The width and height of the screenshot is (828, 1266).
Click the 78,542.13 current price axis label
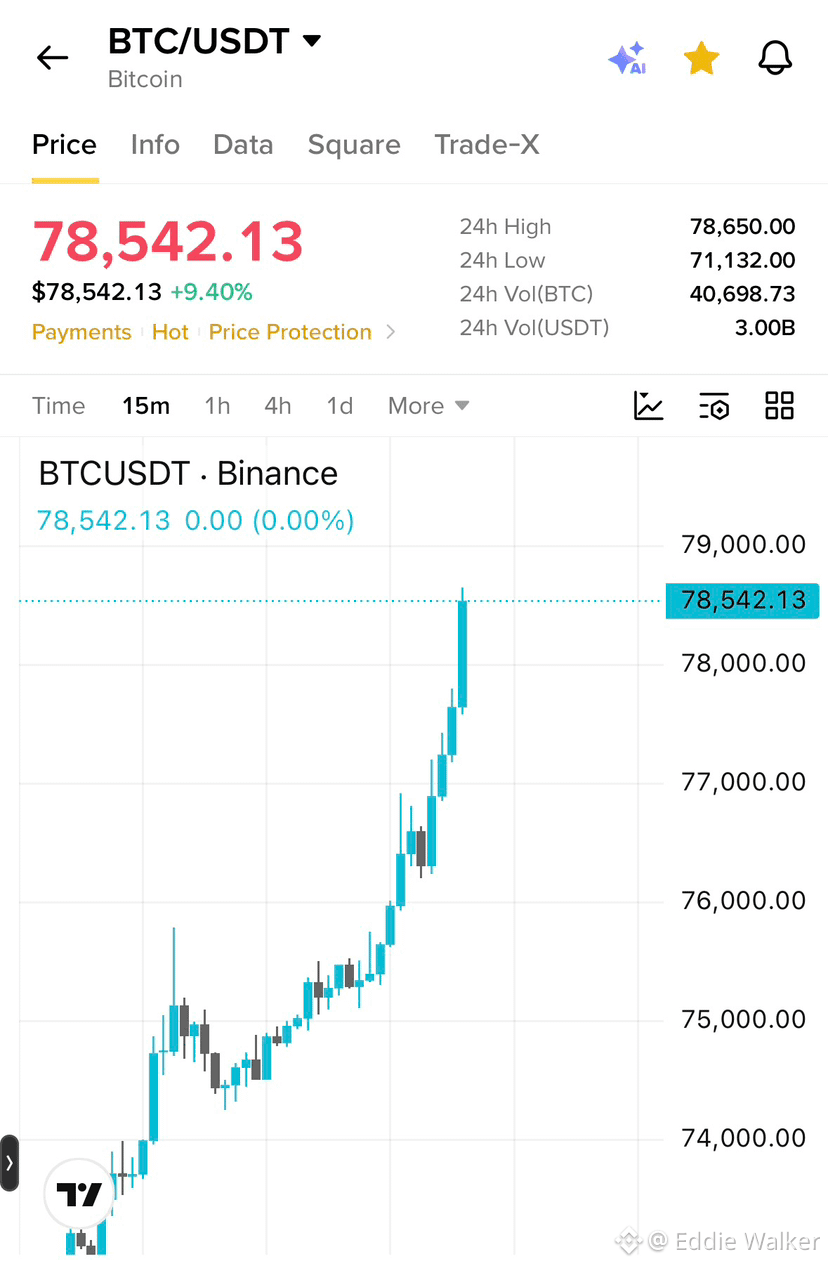click(x=742, y=600)
